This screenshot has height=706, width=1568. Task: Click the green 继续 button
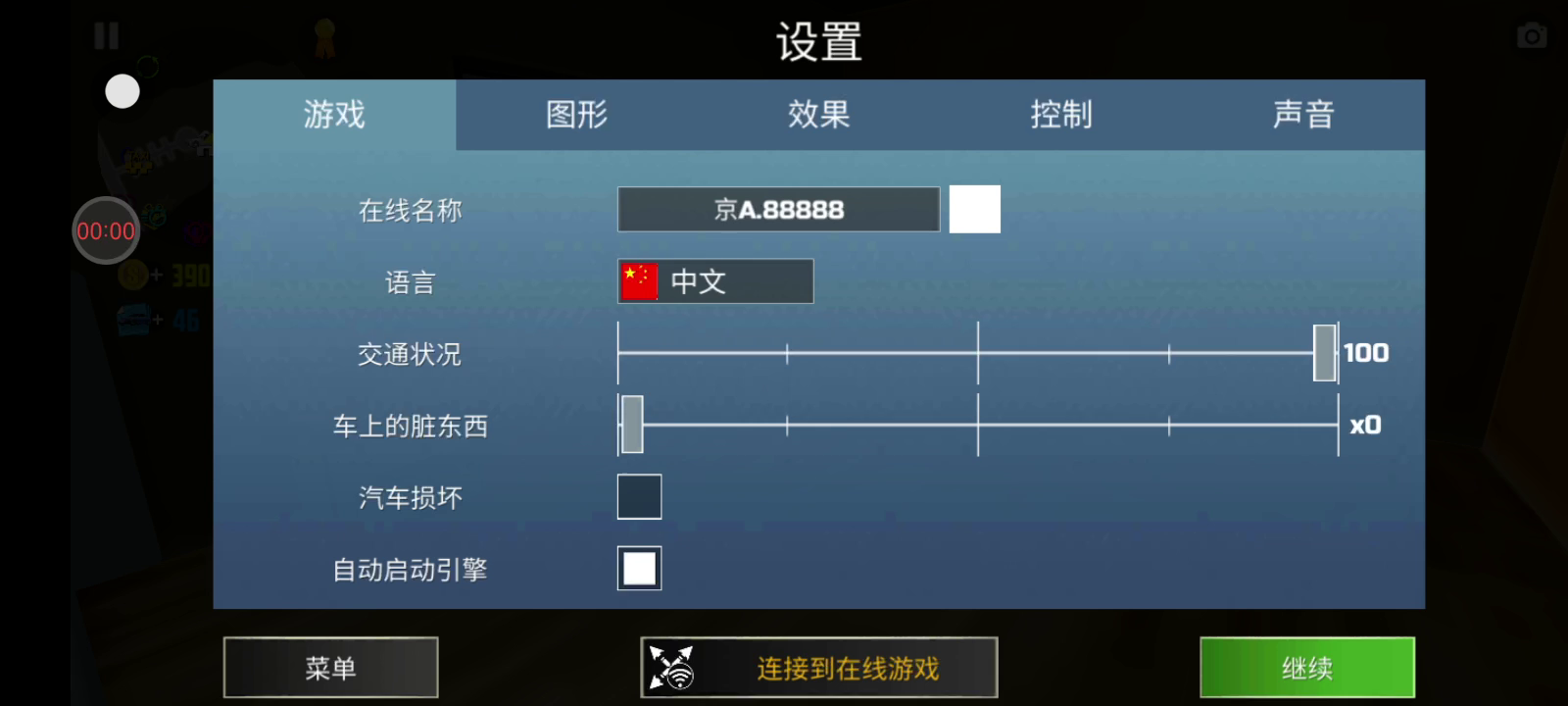pos(1307,668)
